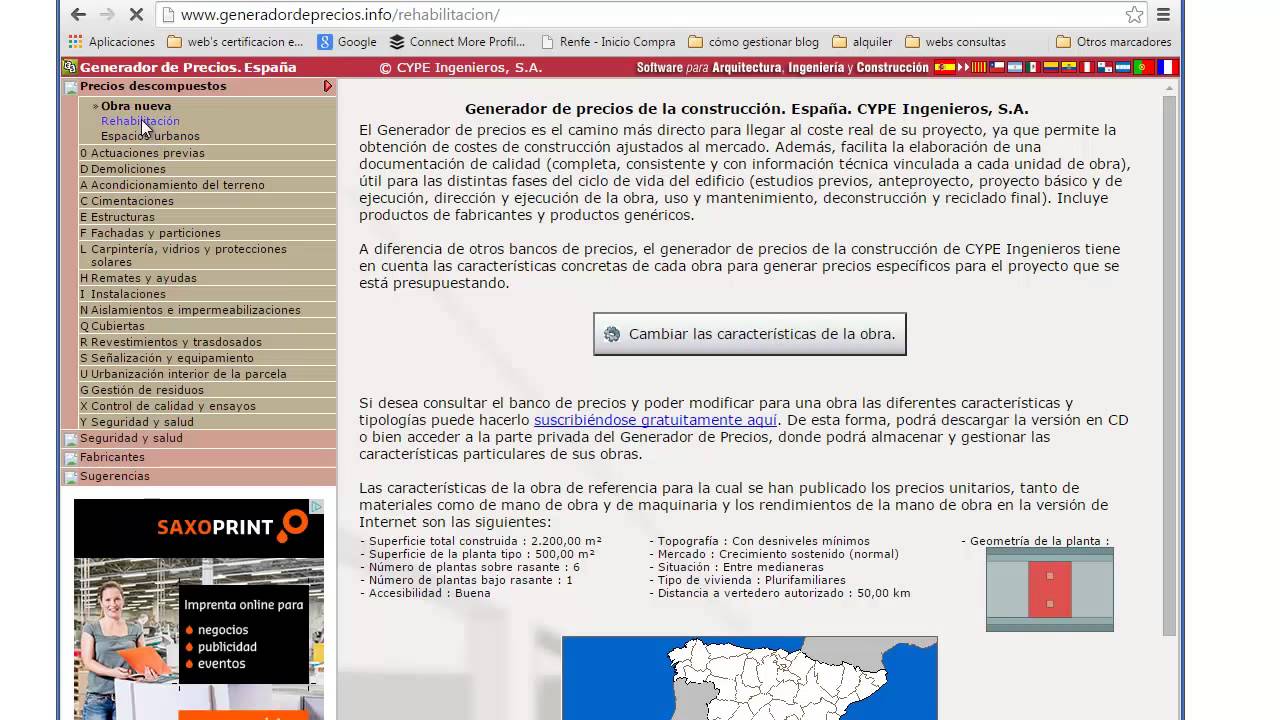This screenshot has width=1280, height=720.
Task: Open chapter S Señalización y equipamiento
Action: pos(207,358)
